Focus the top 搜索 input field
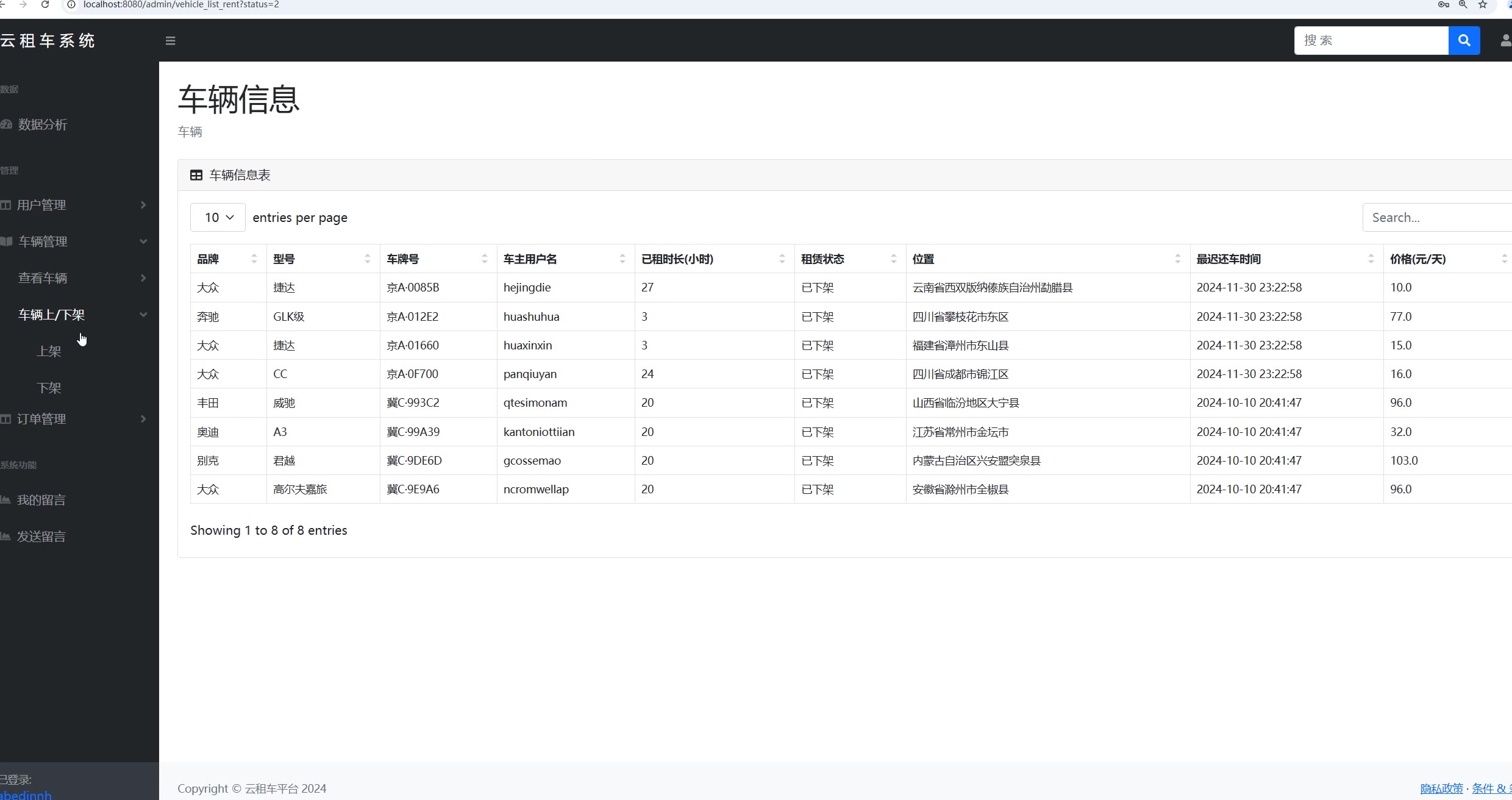Screen dimensions: 1512x800 (x=1371, y=41)
